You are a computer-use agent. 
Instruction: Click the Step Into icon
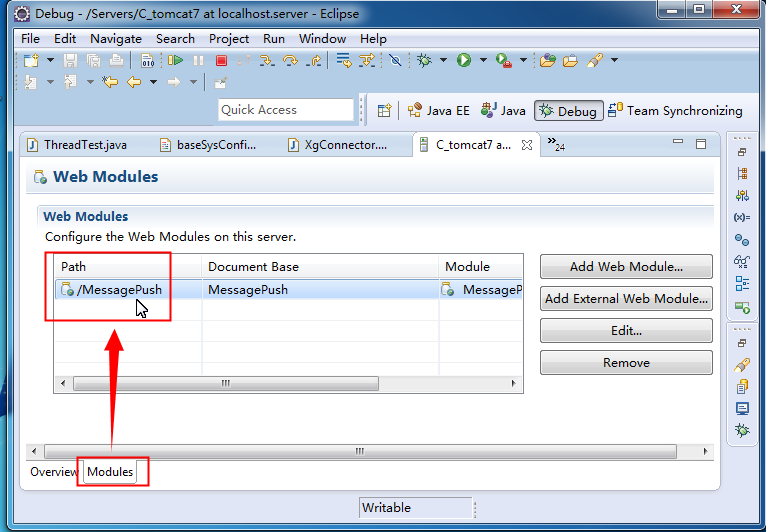[x=267, y=61]
